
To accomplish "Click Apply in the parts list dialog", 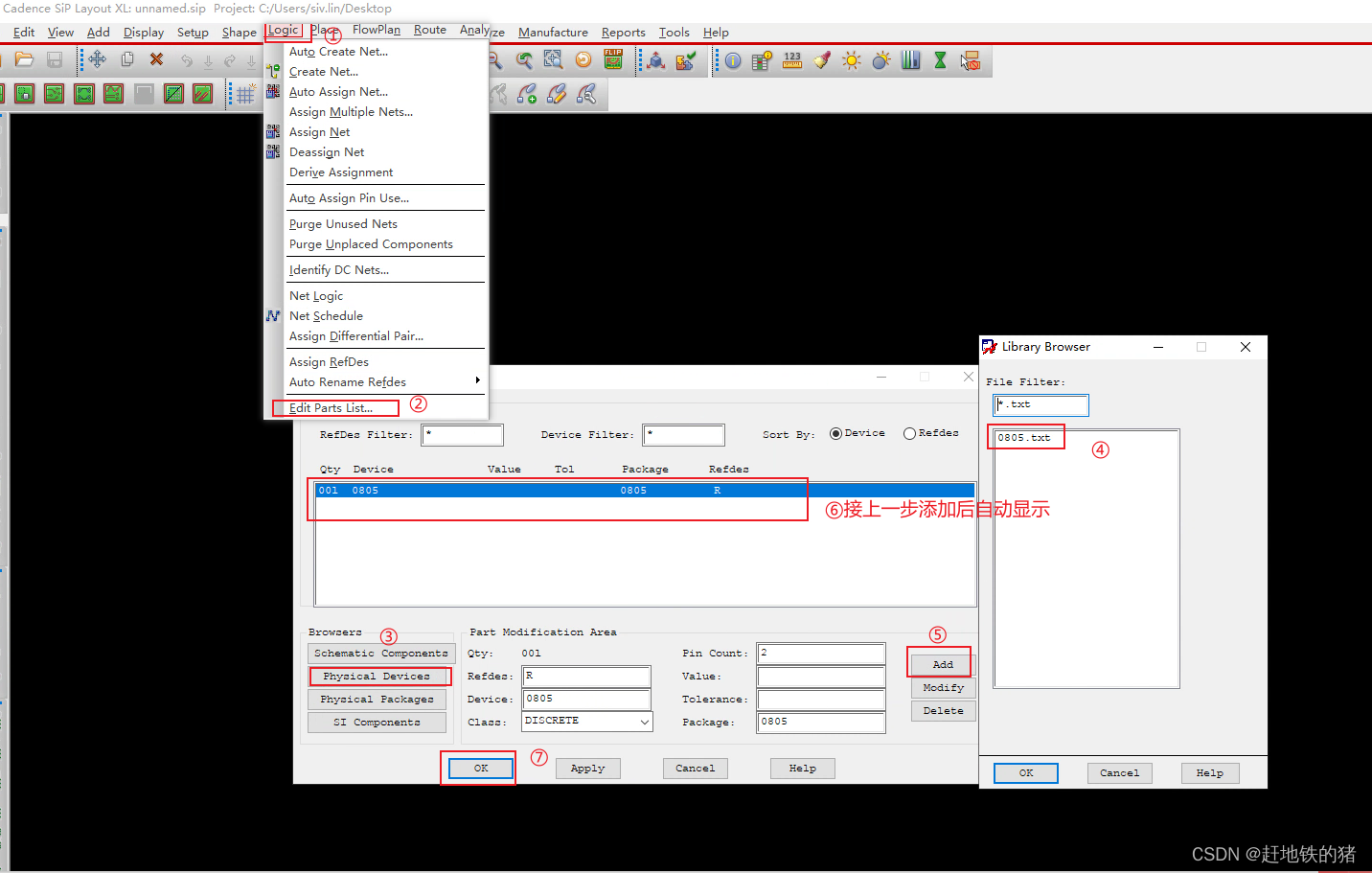I will coord(587,769).
